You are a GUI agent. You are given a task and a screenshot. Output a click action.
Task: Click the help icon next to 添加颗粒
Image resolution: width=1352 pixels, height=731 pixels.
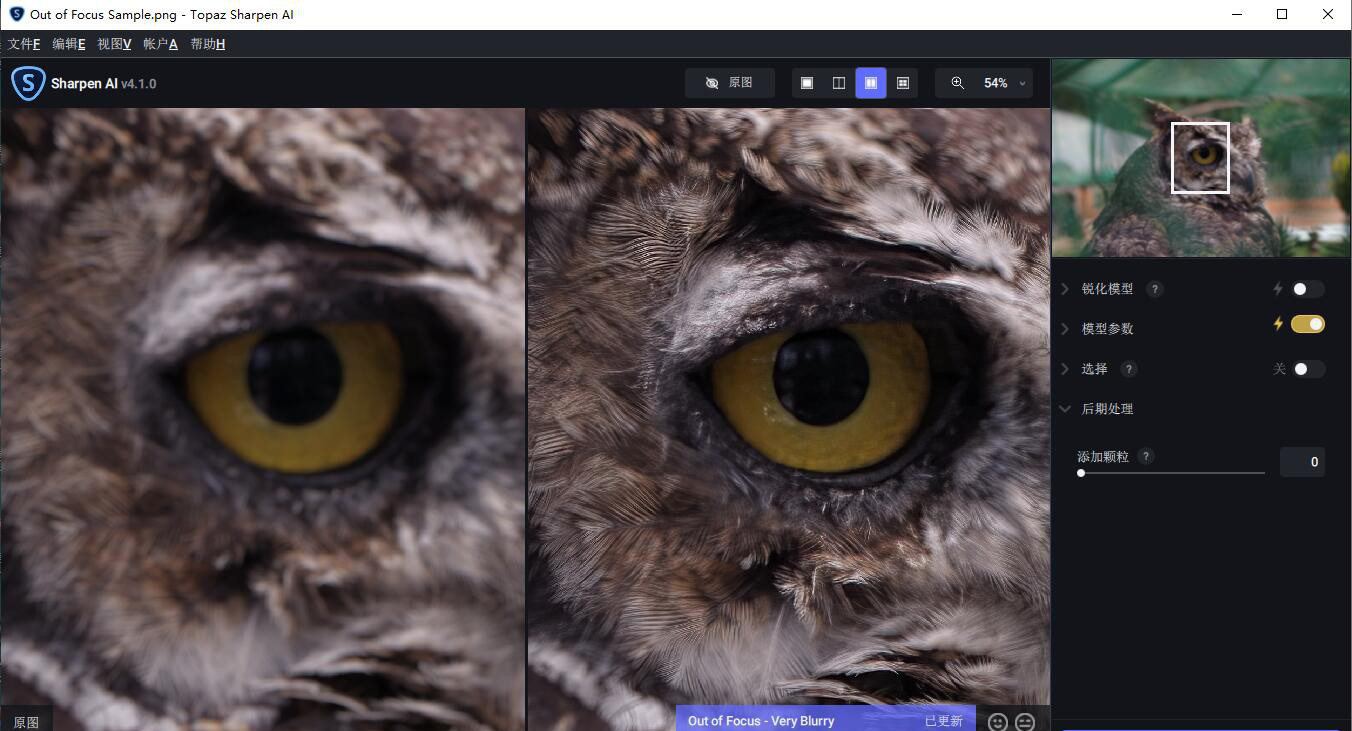[1146, 456]
